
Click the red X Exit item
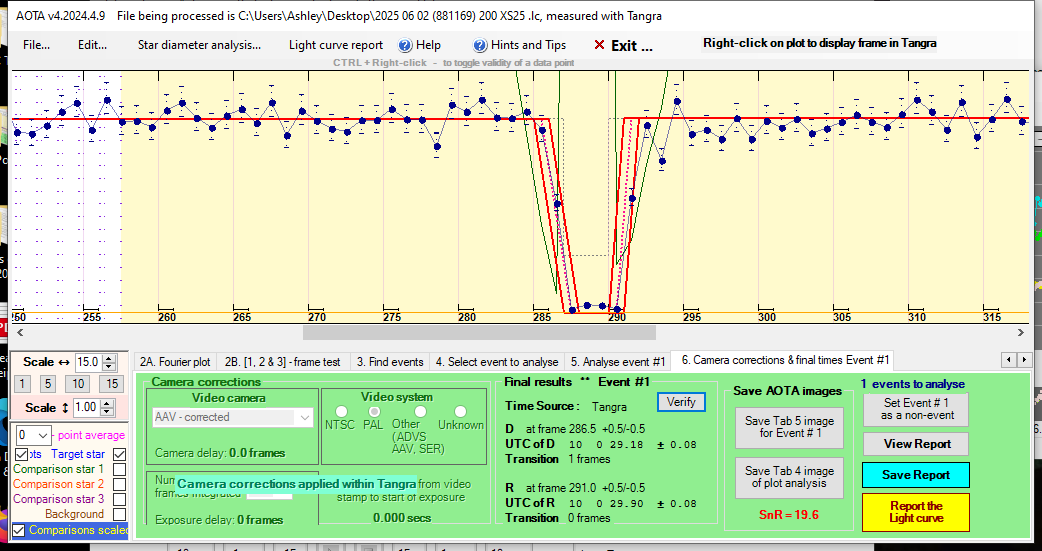coord(623,45)
